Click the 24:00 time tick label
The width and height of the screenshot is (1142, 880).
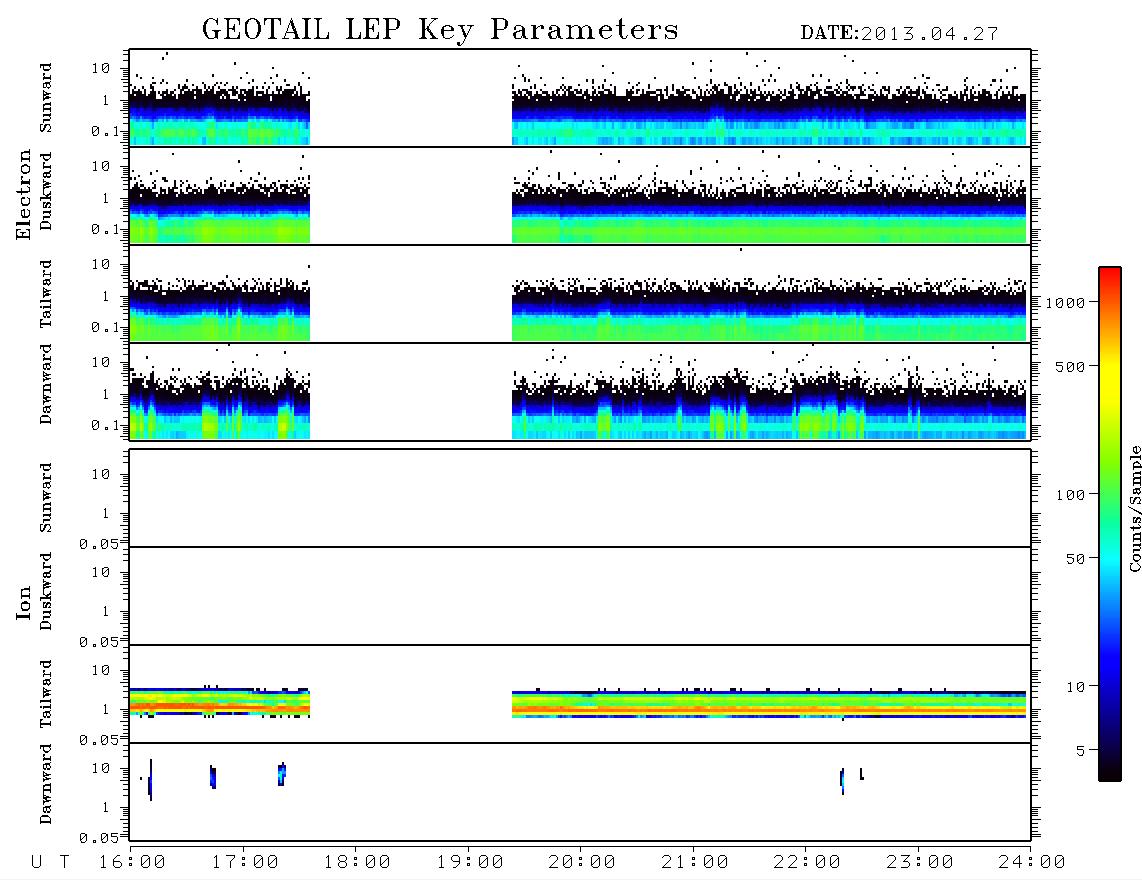coord(1033,863)
